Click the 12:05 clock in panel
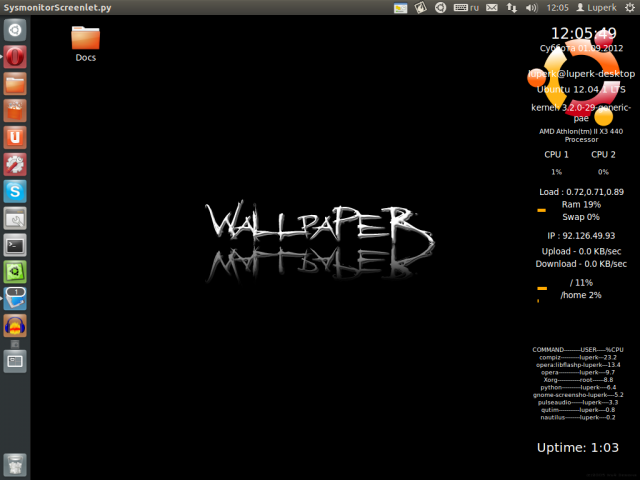This screenshot has width=640, height=480. [x=558, y=8]
